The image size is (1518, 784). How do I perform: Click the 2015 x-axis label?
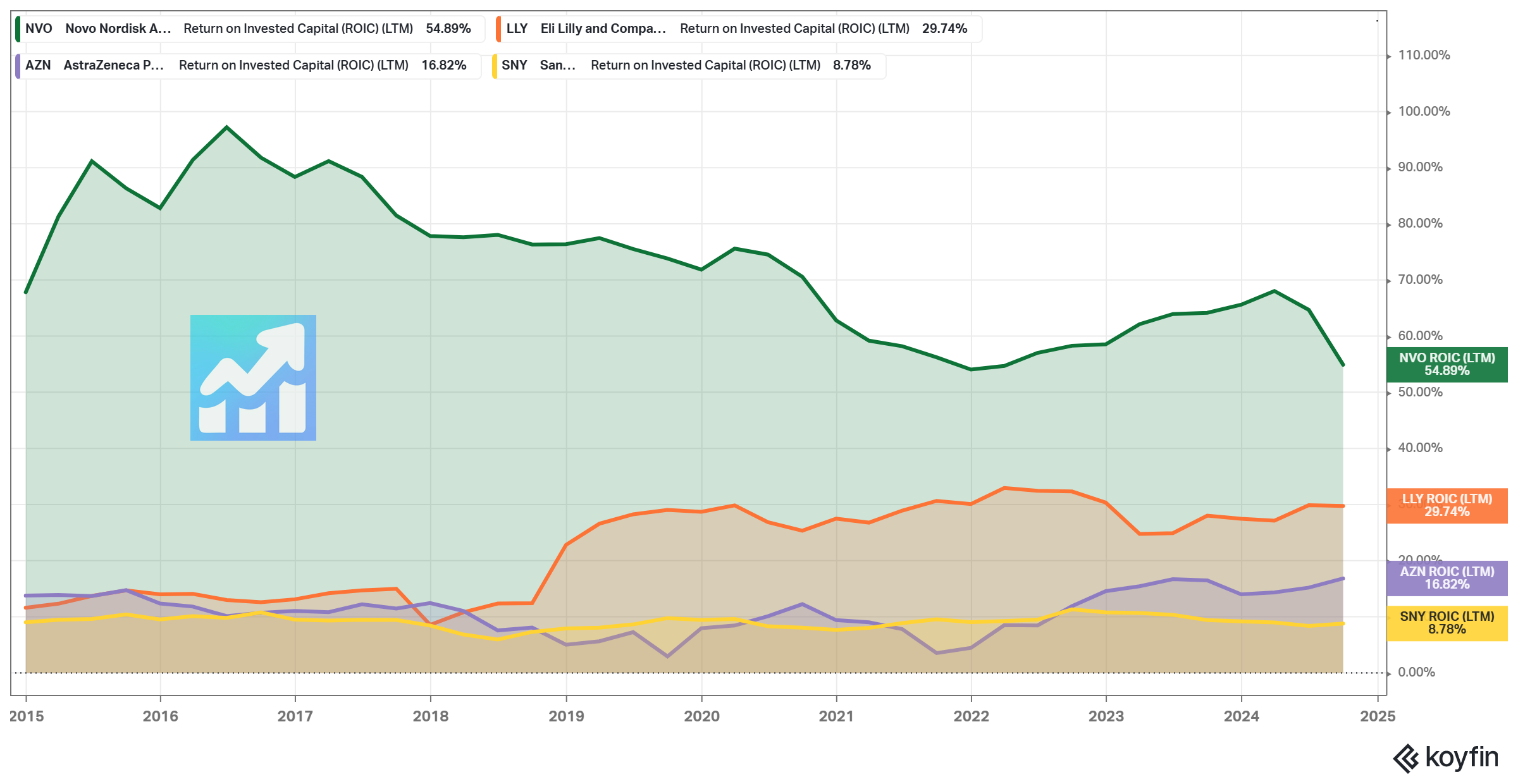coord(27,716)
